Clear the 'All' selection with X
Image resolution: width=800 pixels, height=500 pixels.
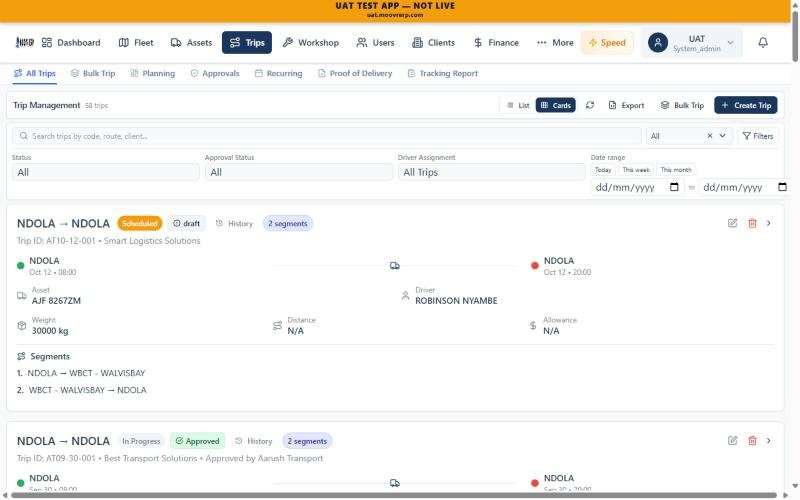point(710,136)
